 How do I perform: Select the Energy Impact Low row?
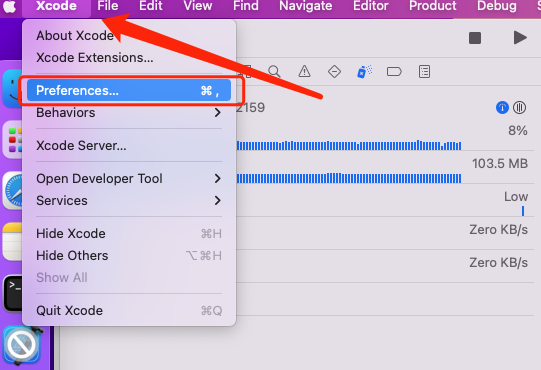(385, 201)
